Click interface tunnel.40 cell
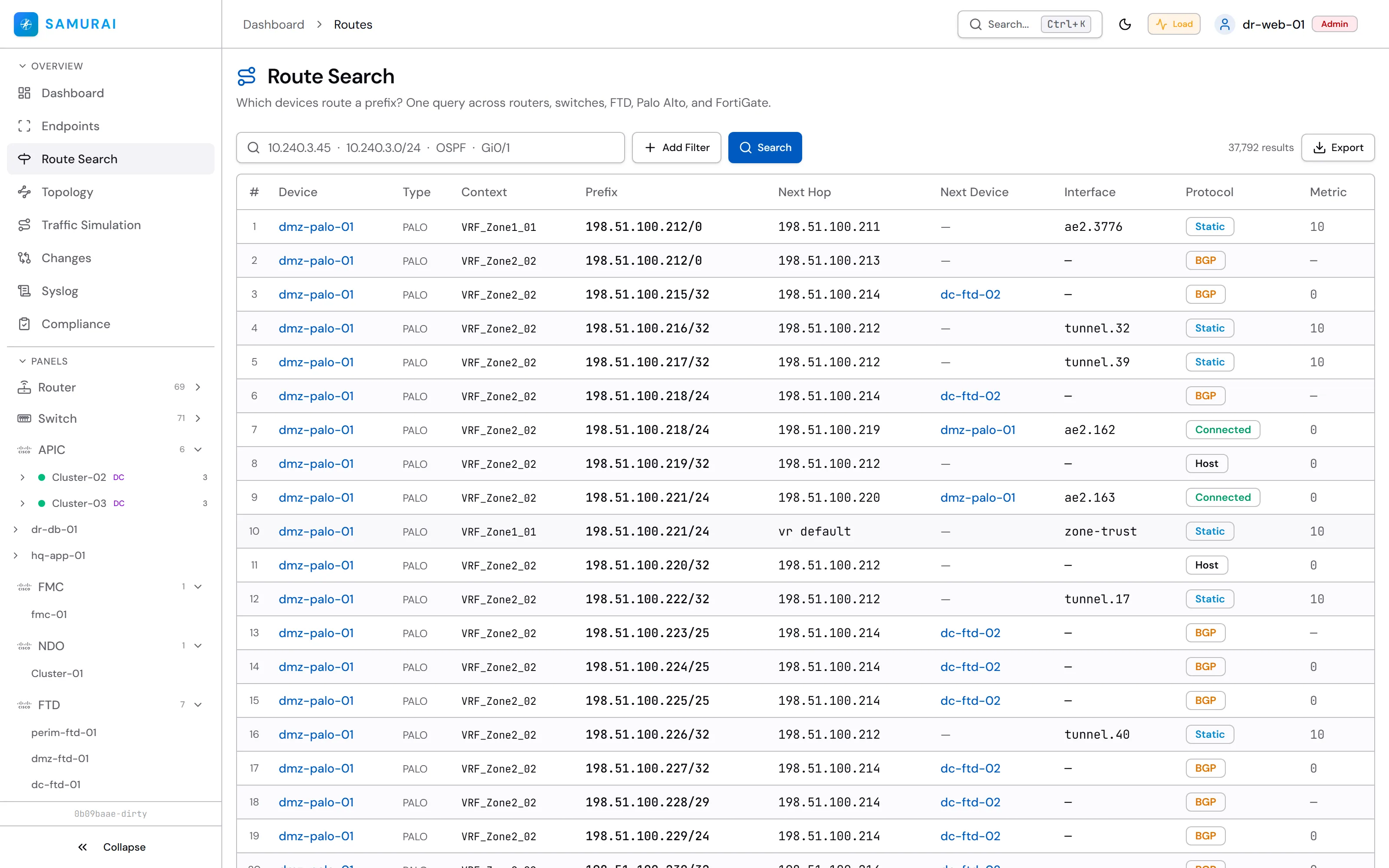This screenshot has width=1389, height=868. [1096, 735]
